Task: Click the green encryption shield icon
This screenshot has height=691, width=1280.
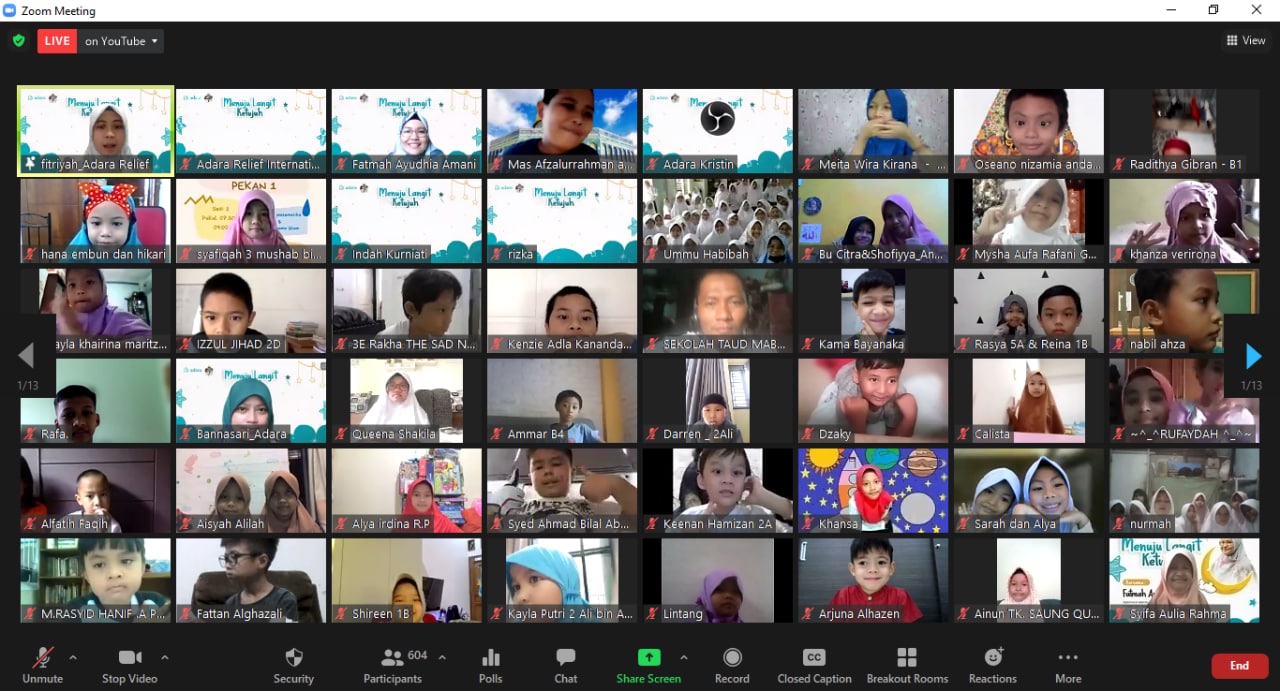Action: point(18,41)
